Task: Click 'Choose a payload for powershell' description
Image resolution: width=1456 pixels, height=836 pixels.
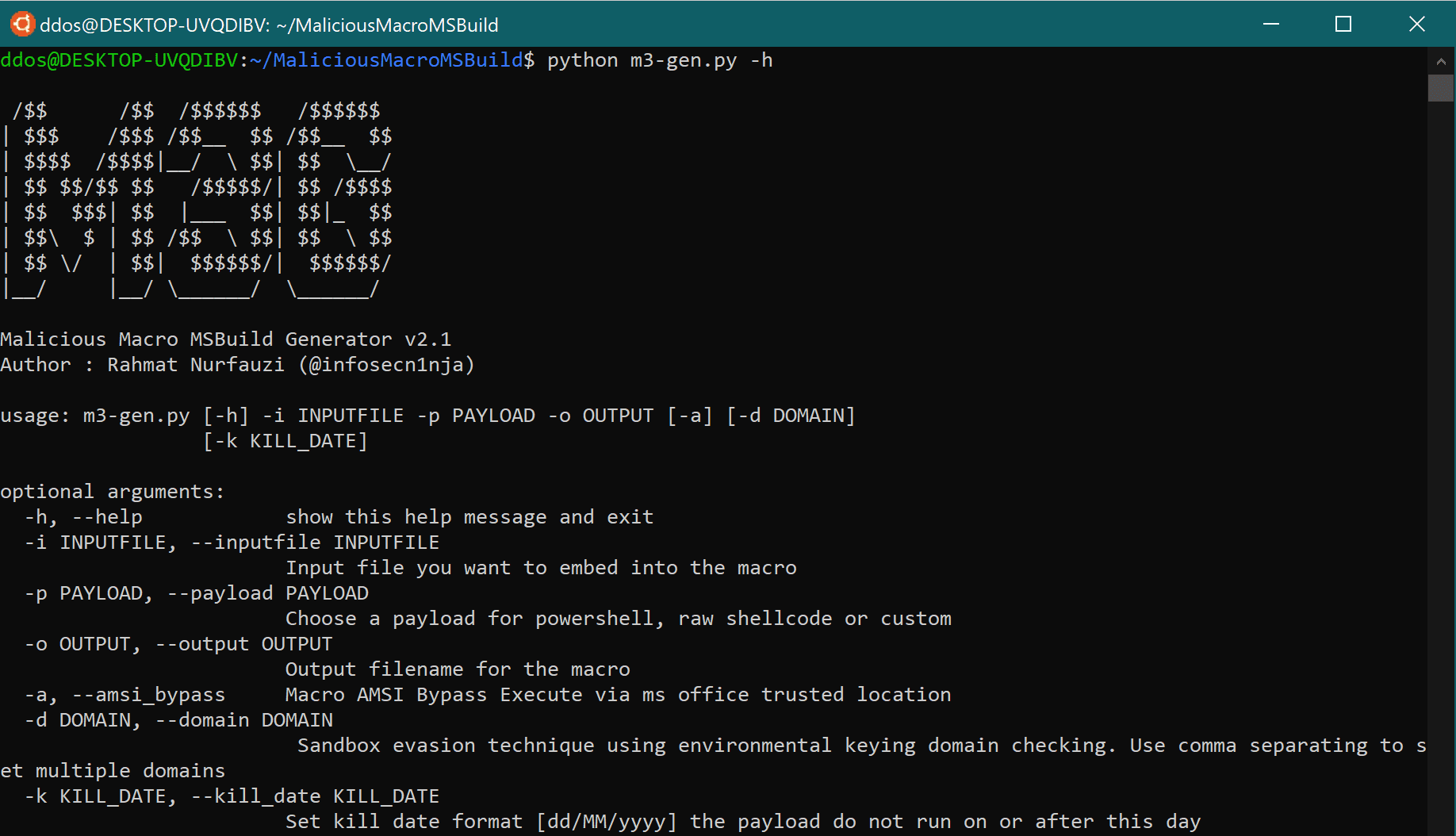Action: point(619,619)
